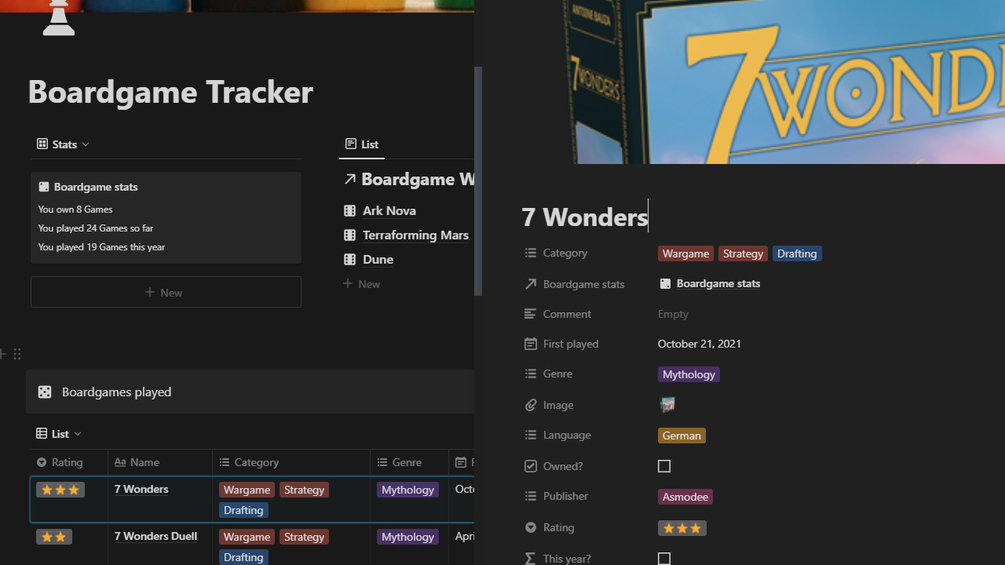
Task: Click the chess pawn page icon
Action: click(58, 18)
